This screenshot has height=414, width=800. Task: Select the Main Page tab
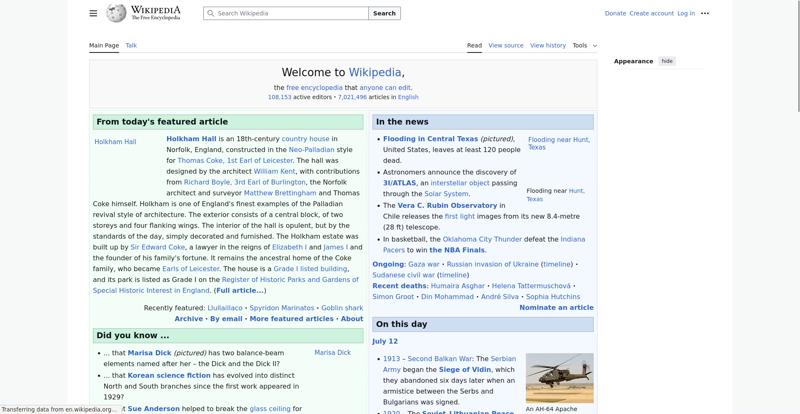(x=104, y=45)
